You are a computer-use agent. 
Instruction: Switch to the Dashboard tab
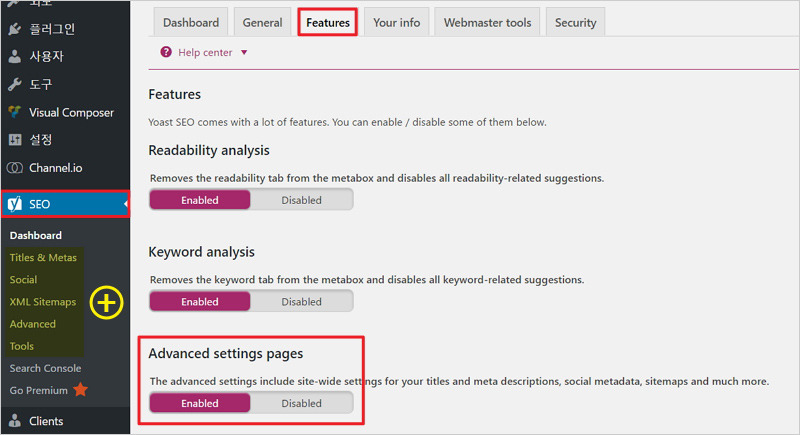click(191, 22)
